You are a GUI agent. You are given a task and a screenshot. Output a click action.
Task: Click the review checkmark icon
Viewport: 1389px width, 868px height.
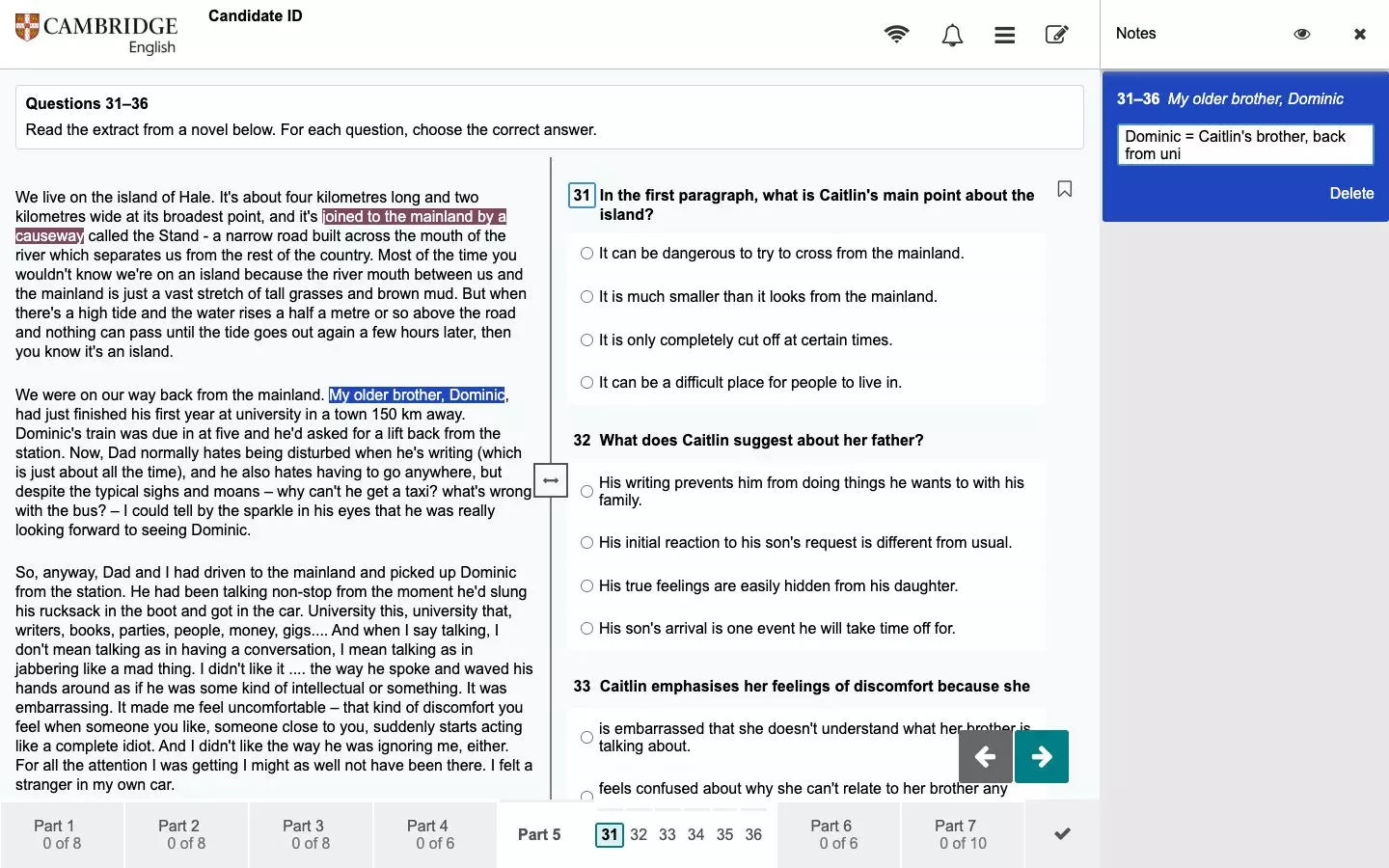tap(1062, 834)
